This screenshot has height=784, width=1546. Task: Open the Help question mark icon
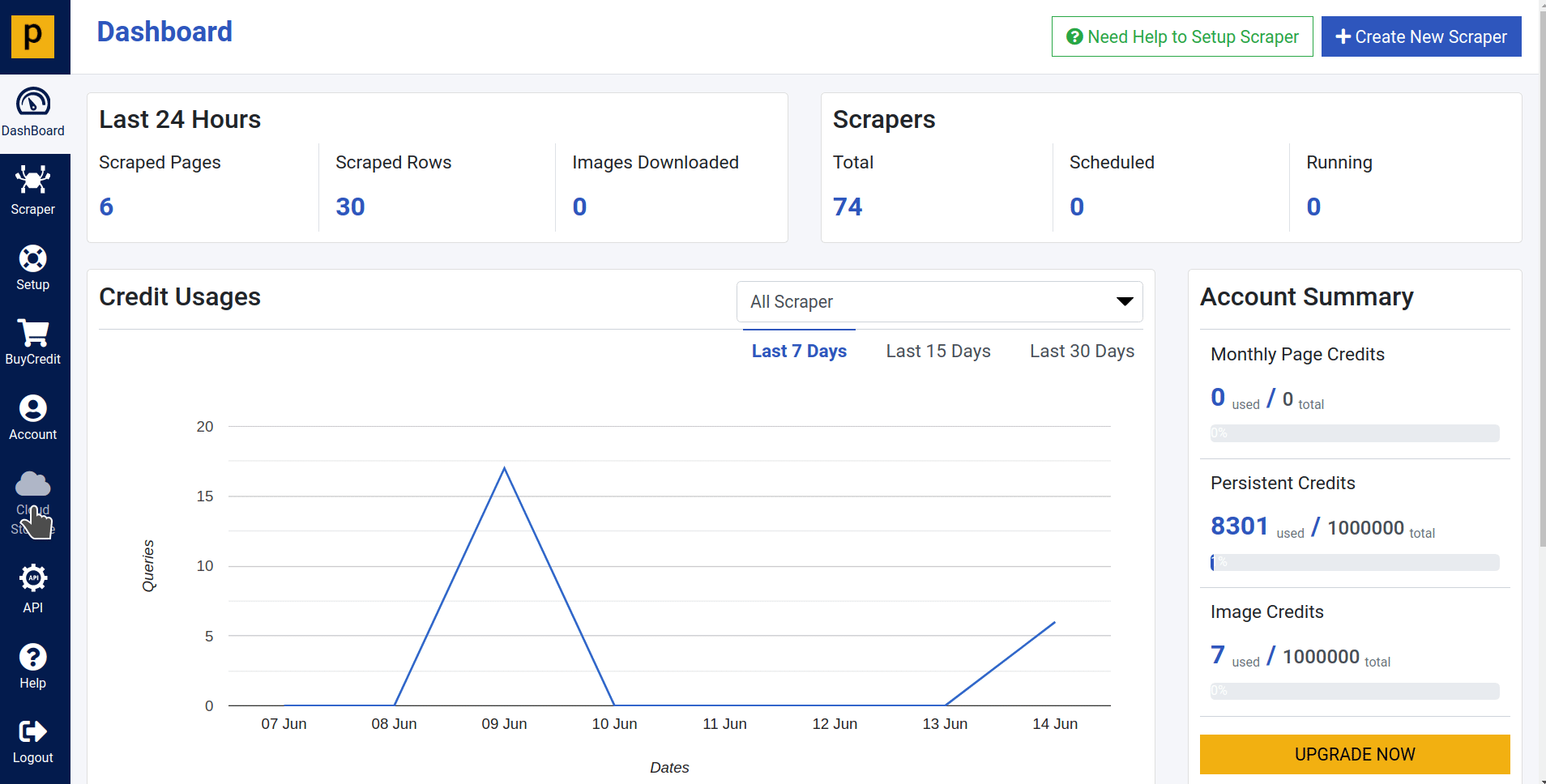[33, 657]
